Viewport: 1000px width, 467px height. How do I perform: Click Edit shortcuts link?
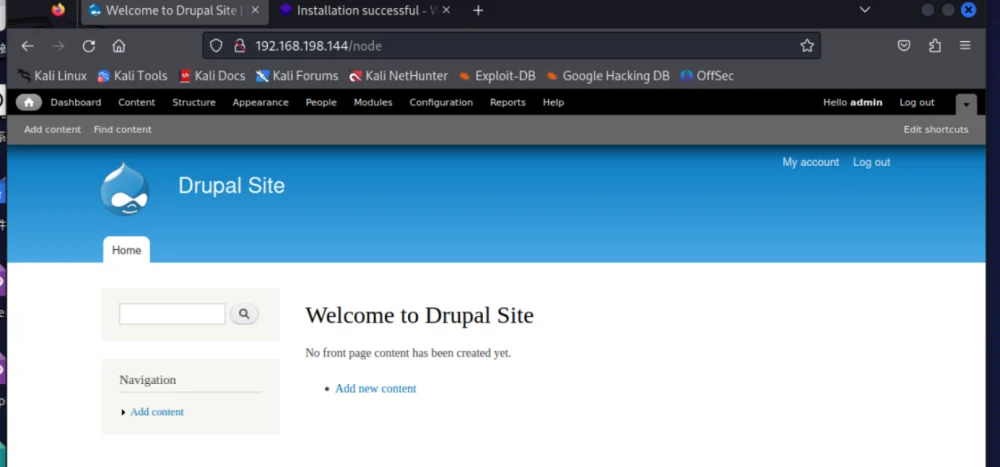(x=936, y=130)
